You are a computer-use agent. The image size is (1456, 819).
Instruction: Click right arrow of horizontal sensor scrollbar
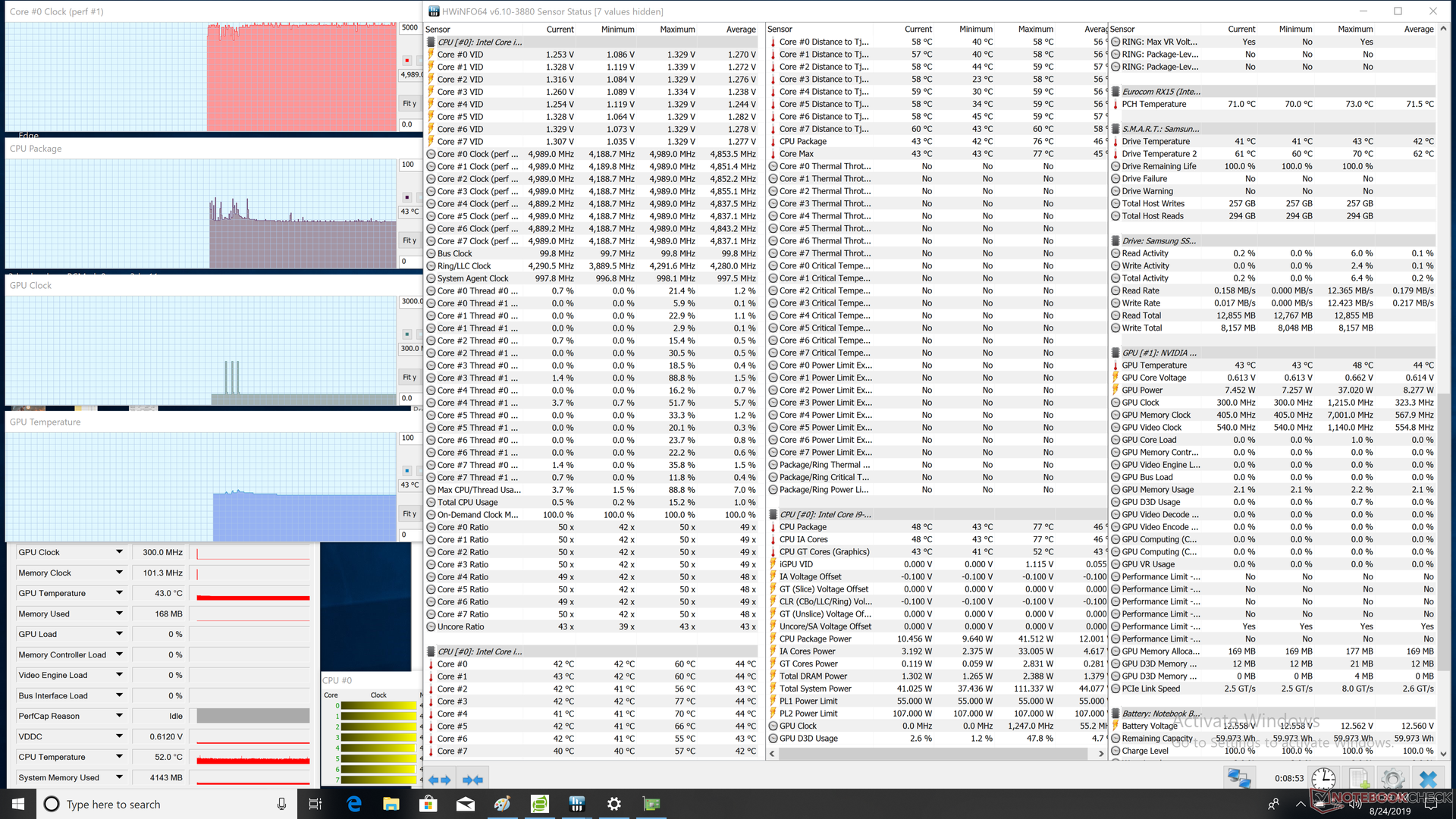[x=1101, y=754]
